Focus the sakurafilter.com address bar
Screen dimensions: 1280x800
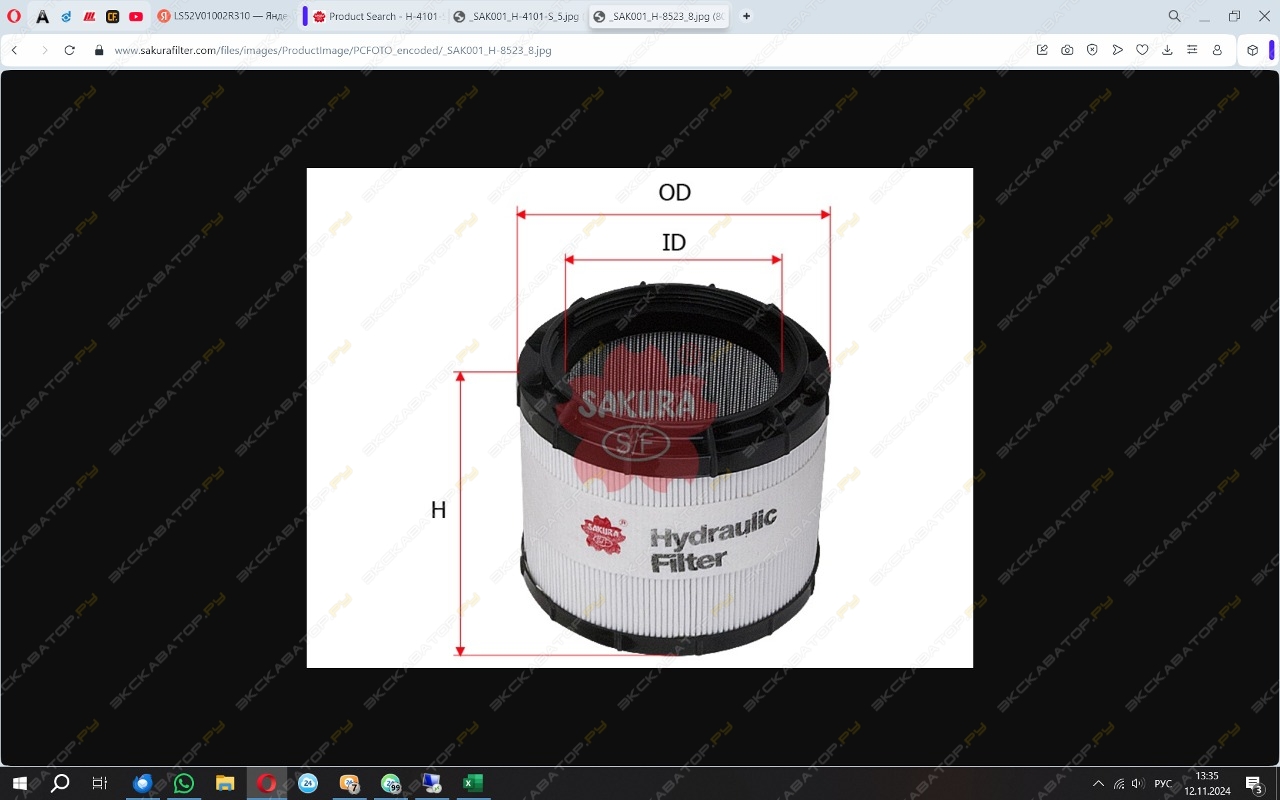point(332,50)
